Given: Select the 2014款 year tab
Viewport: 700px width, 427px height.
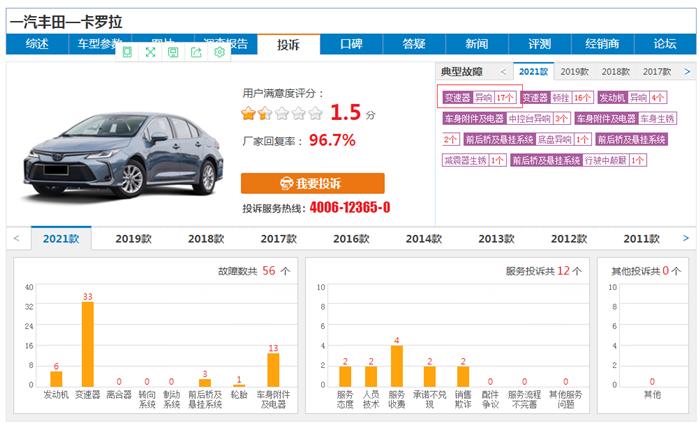Looking at the screenshot, I should click(x=424, y=239).
